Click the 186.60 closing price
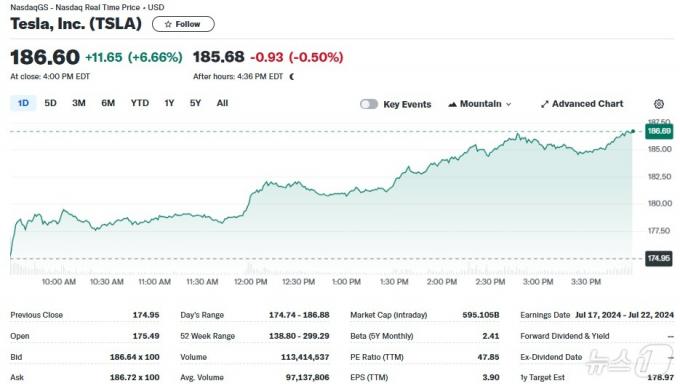The width and height of the screenshot is (680, 386). [x=45, y=57]
